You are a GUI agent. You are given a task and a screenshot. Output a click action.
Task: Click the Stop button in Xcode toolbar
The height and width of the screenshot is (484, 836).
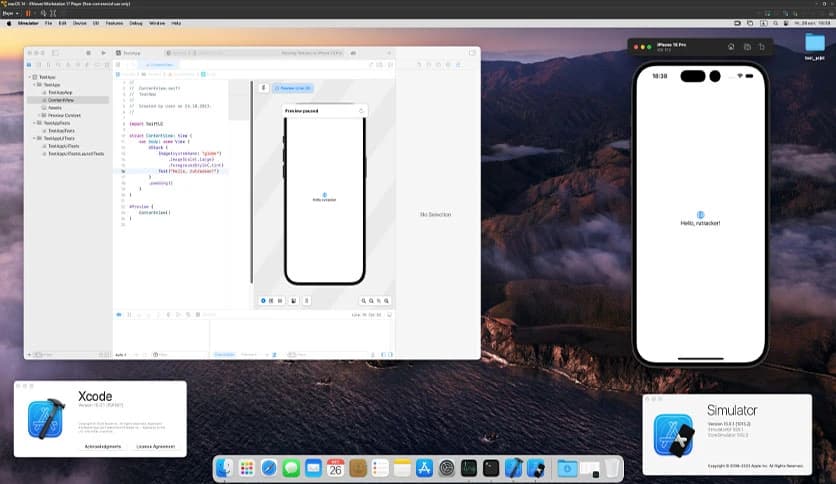click(89, 53)
